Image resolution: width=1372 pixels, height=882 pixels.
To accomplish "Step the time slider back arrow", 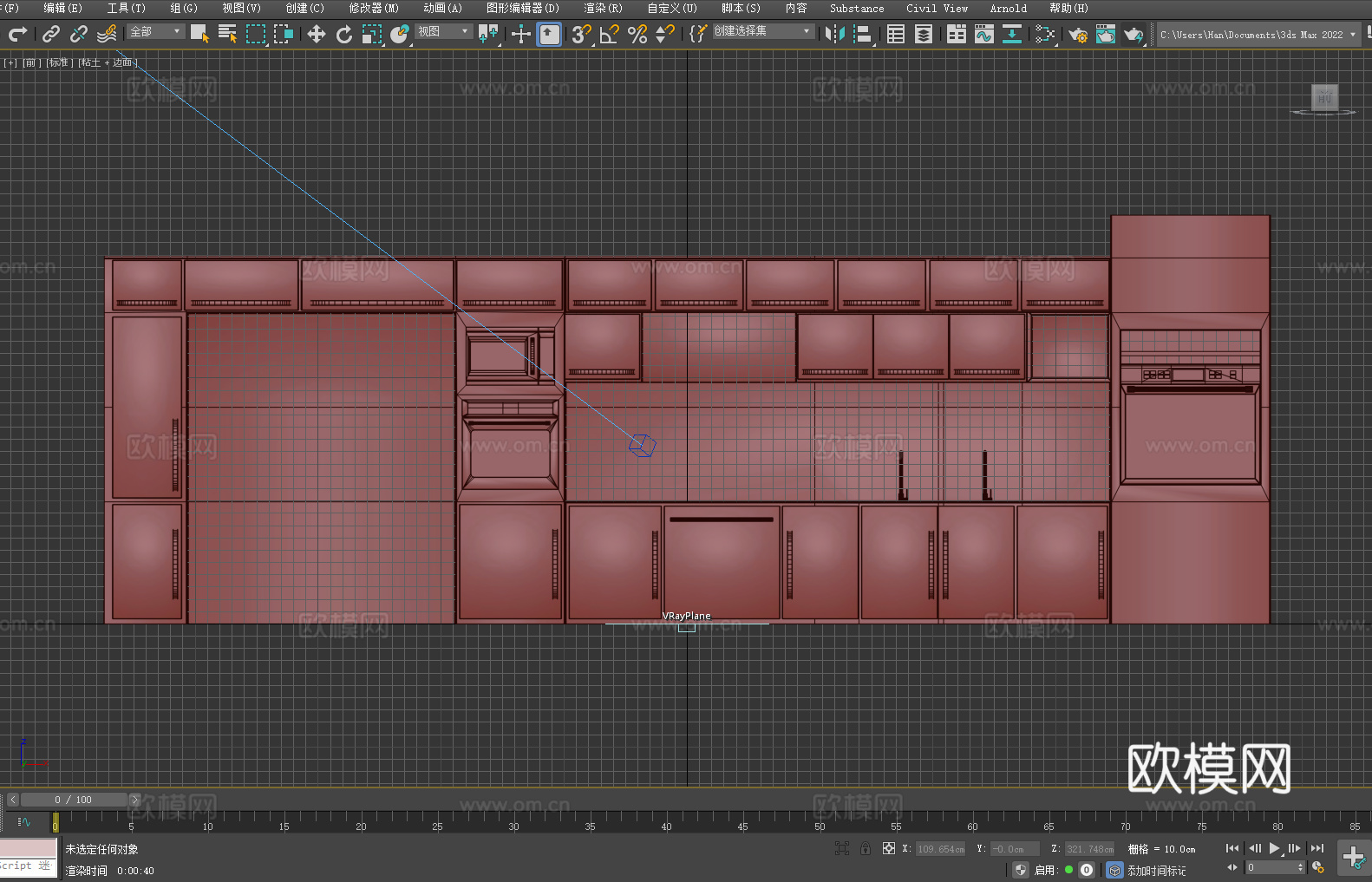I will (12, 800).
